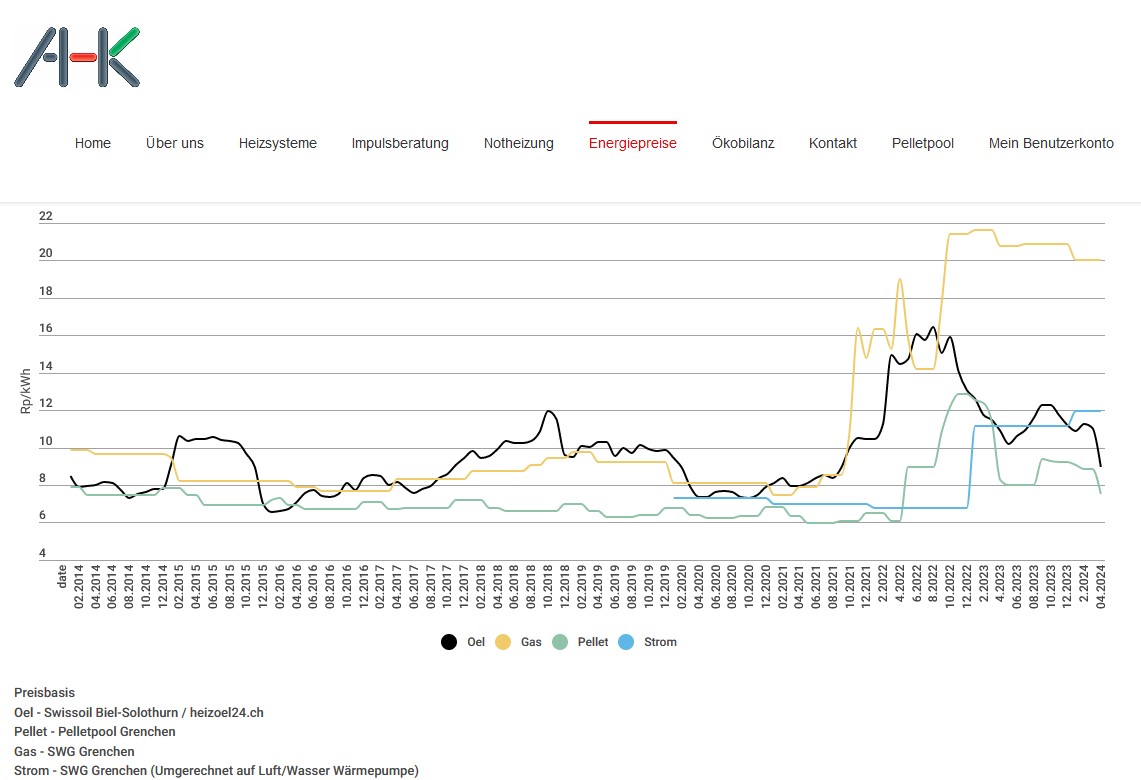Click 'Pellet - Pelletpool Grenchen' line

[x=95, y=731]
